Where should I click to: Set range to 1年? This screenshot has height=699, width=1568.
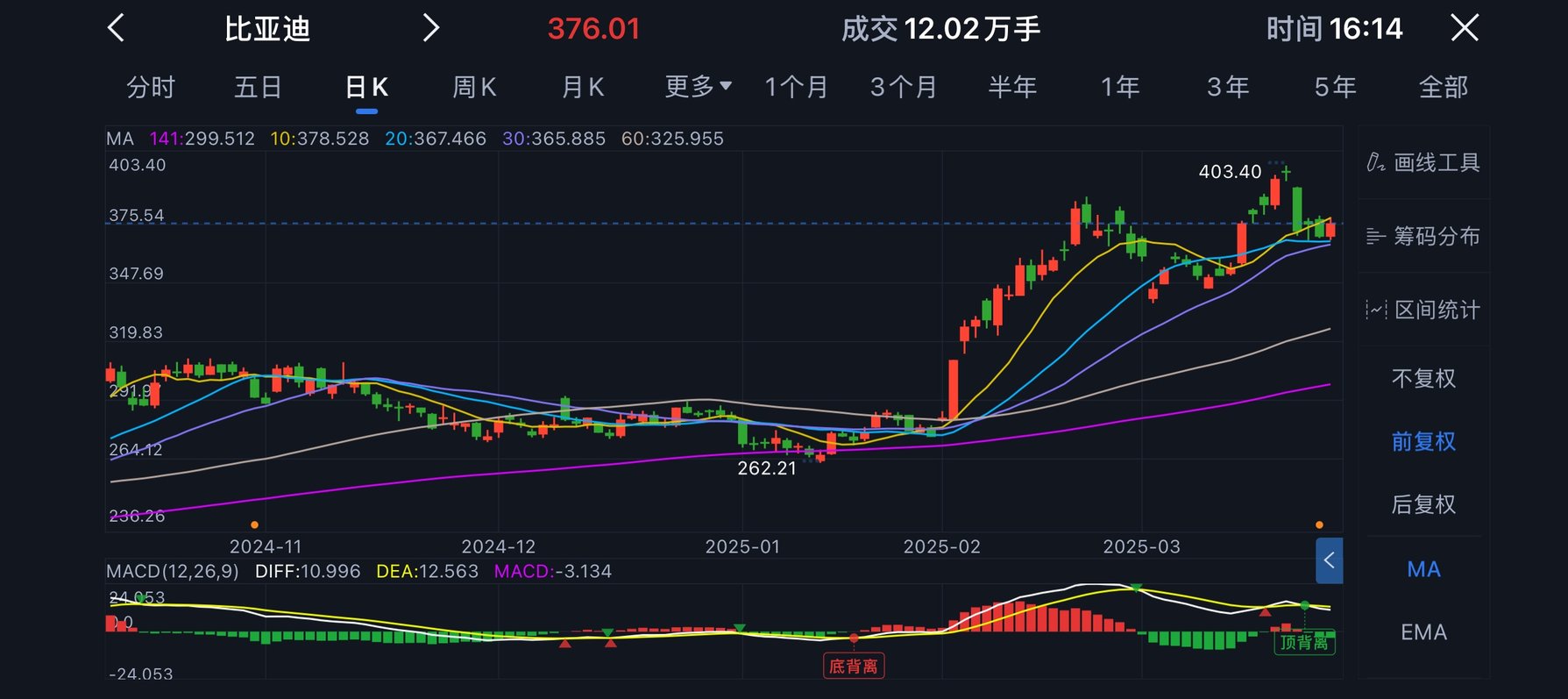pos(1120,87)
